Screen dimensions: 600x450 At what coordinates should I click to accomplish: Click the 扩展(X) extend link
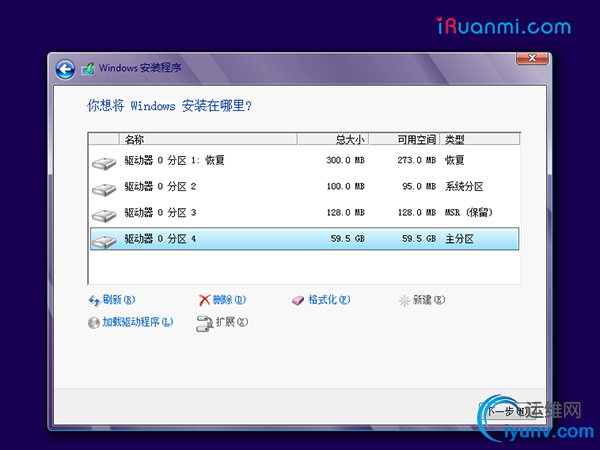click(232, 322)
